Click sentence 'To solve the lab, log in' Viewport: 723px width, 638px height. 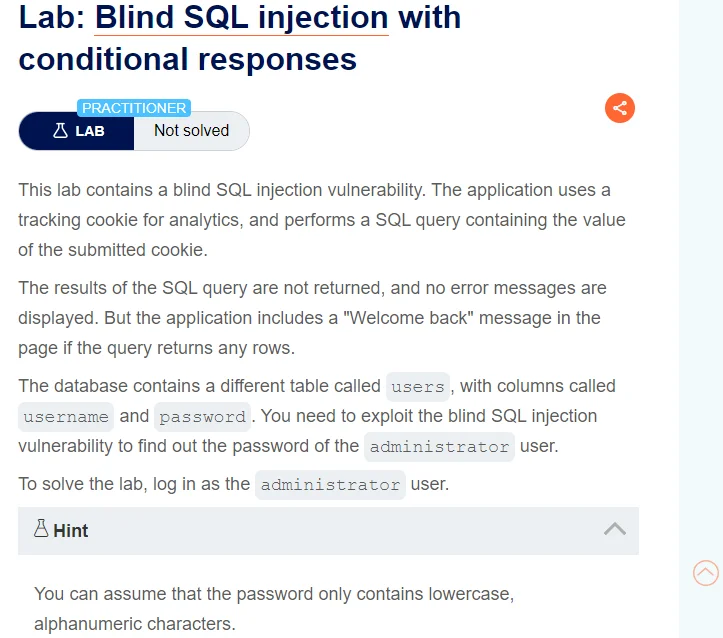tap(233, 484)
